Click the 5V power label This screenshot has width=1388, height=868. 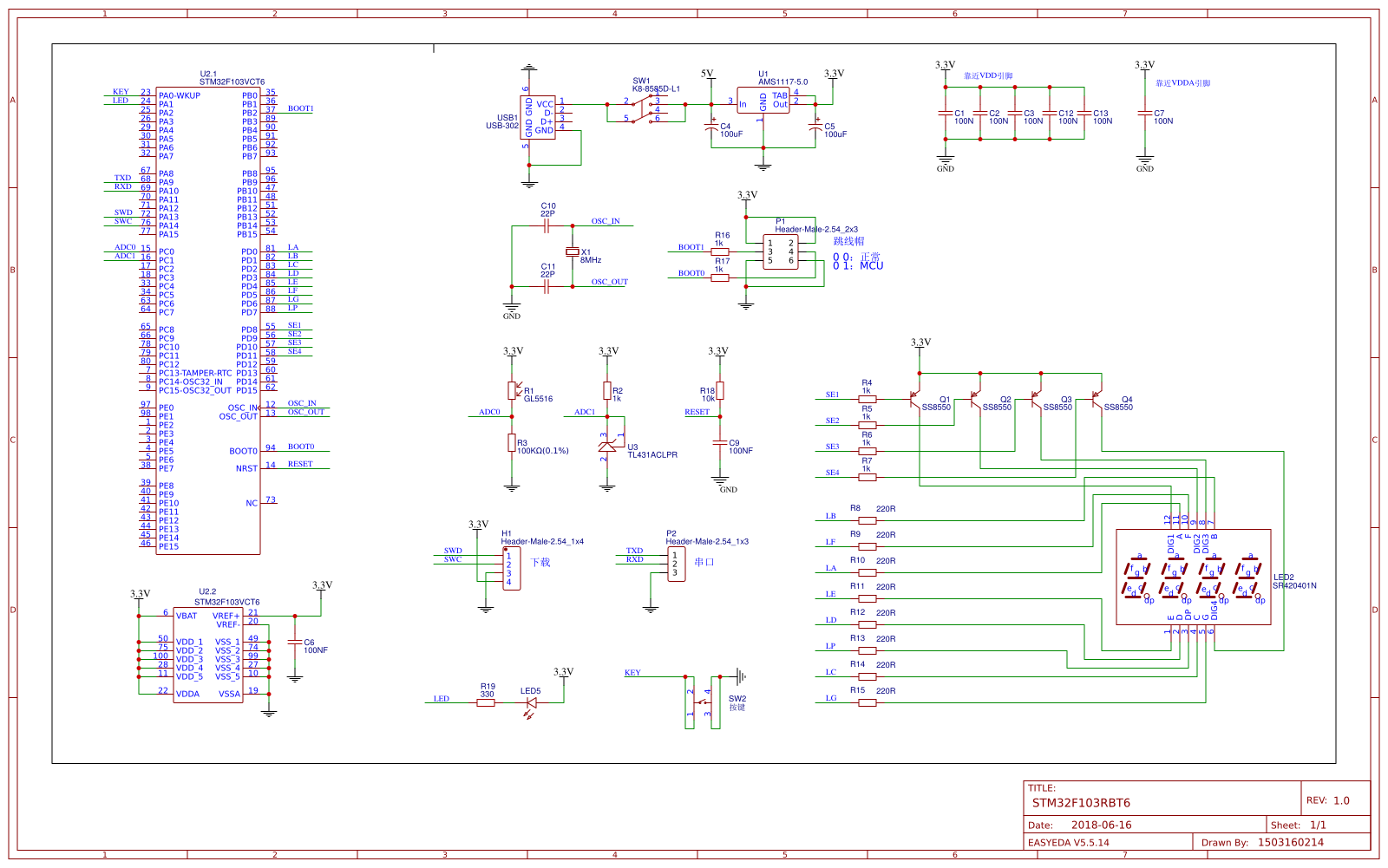pos(707,75)
